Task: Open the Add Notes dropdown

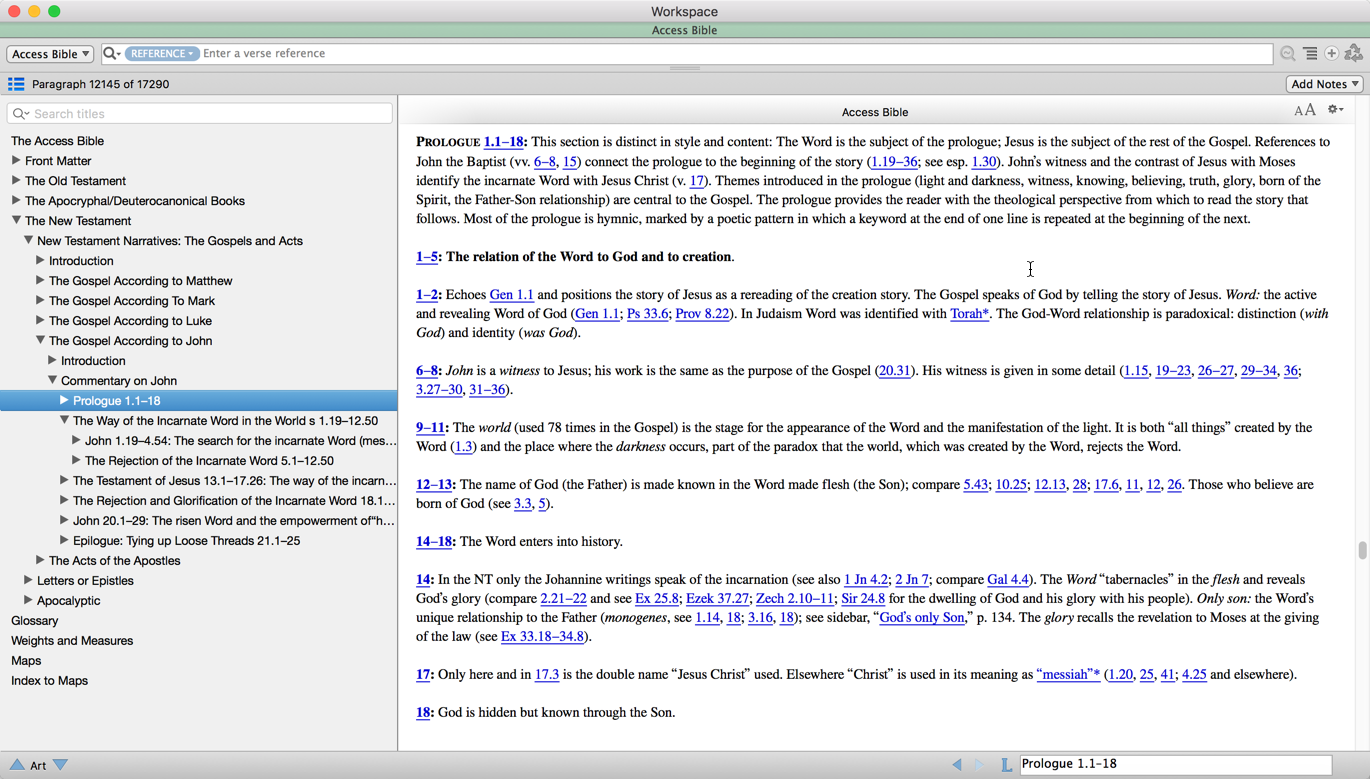Action: coord(1324,84)
